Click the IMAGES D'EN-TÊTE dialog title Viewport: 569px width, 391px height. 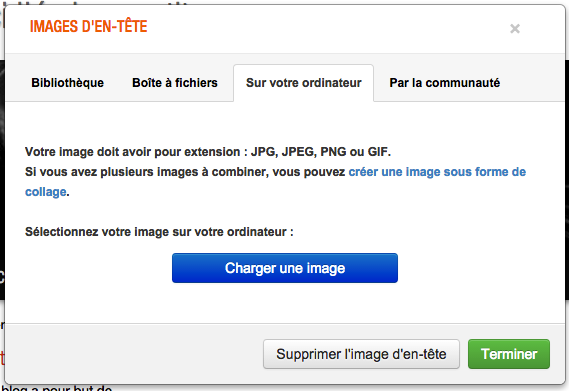tap(89, 27)
